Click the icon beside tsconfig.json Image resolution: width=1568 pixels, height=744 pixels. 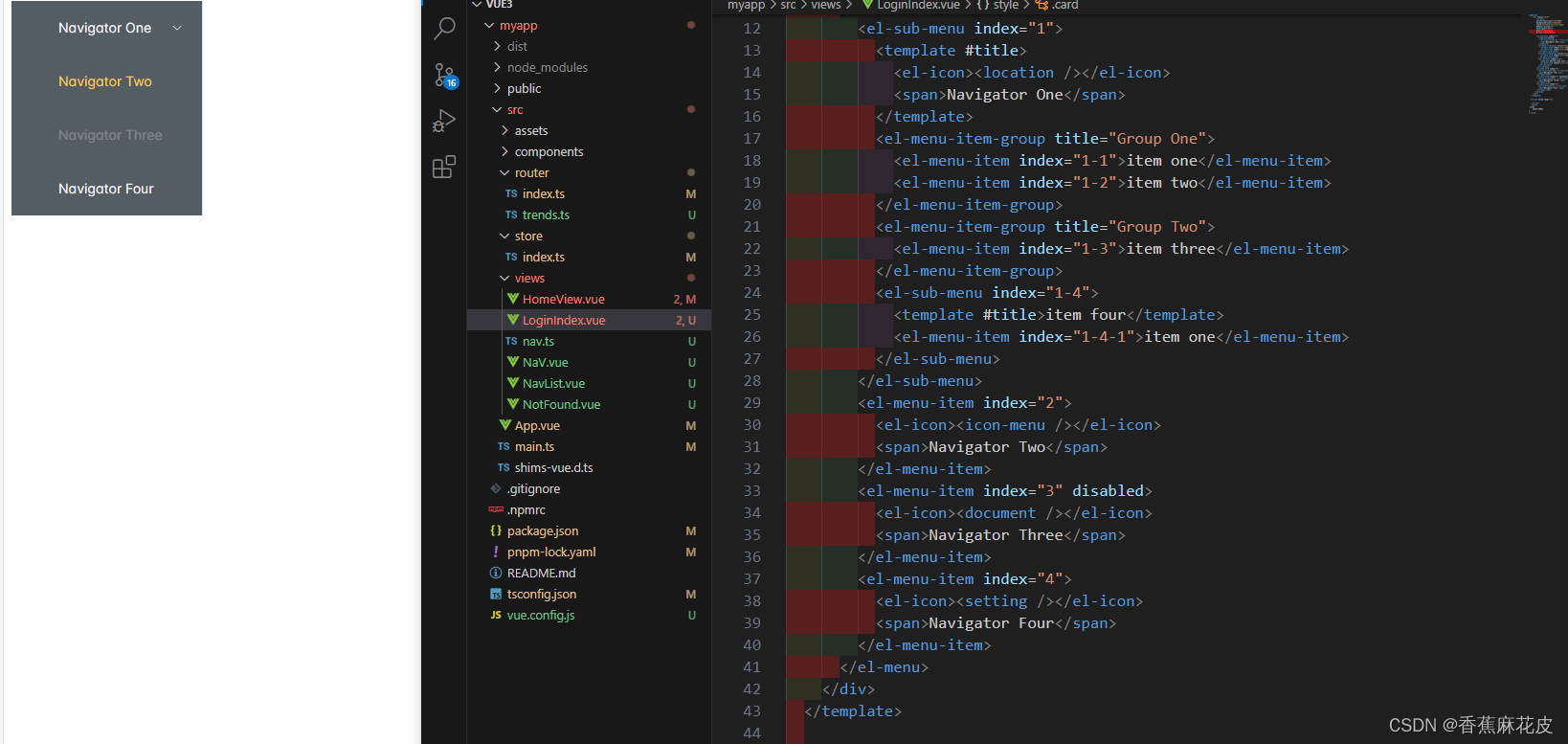(x=496, y=594)
